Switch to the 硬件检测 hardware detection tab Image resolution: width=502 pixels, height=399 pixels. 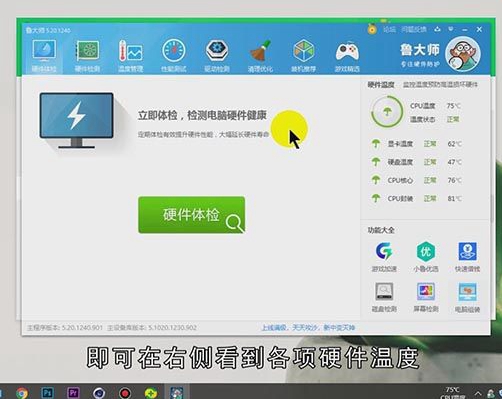[x=87, y=56]
